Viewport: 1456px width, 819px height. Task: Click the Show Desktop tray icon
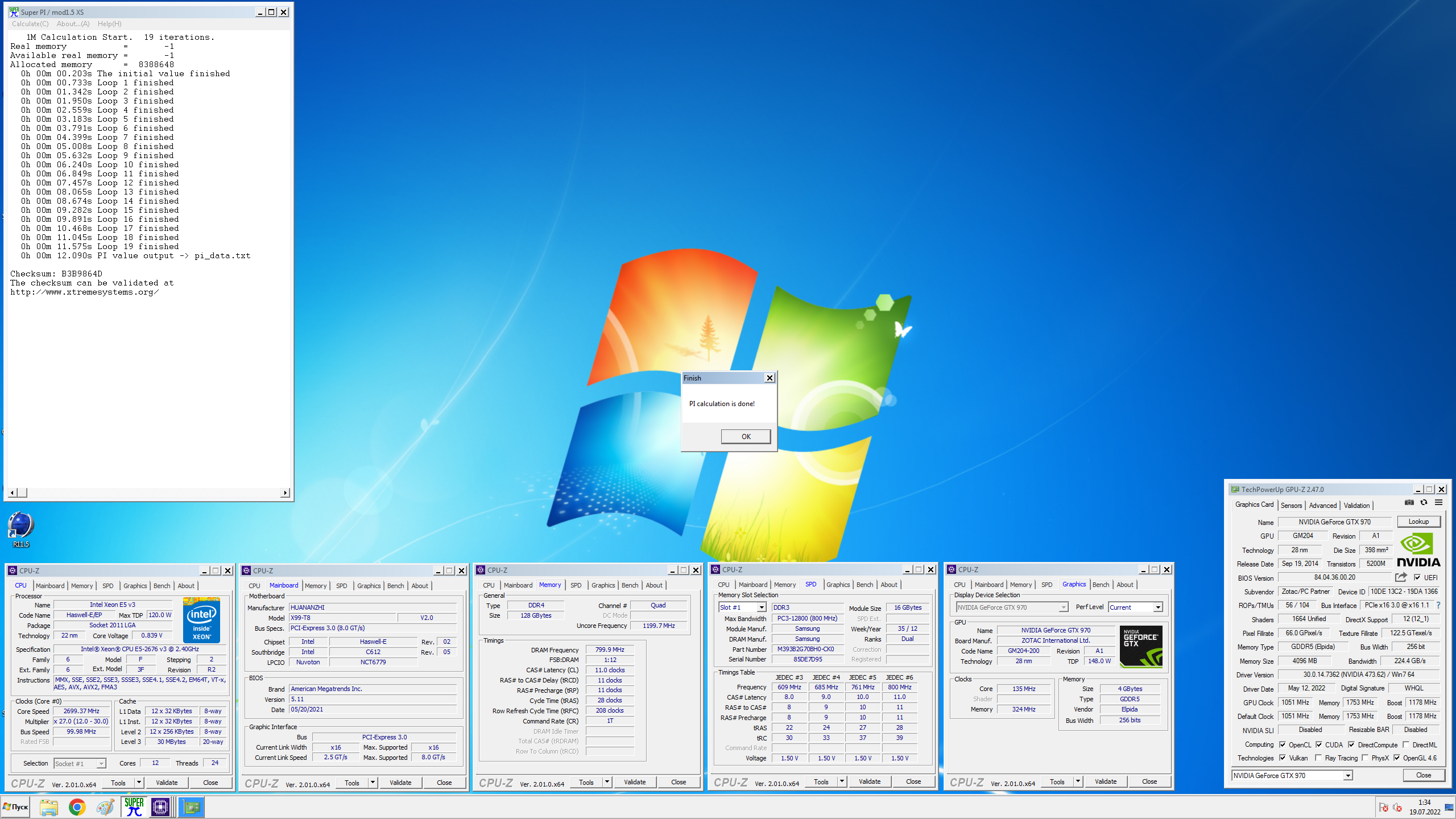coord(1449,808)
